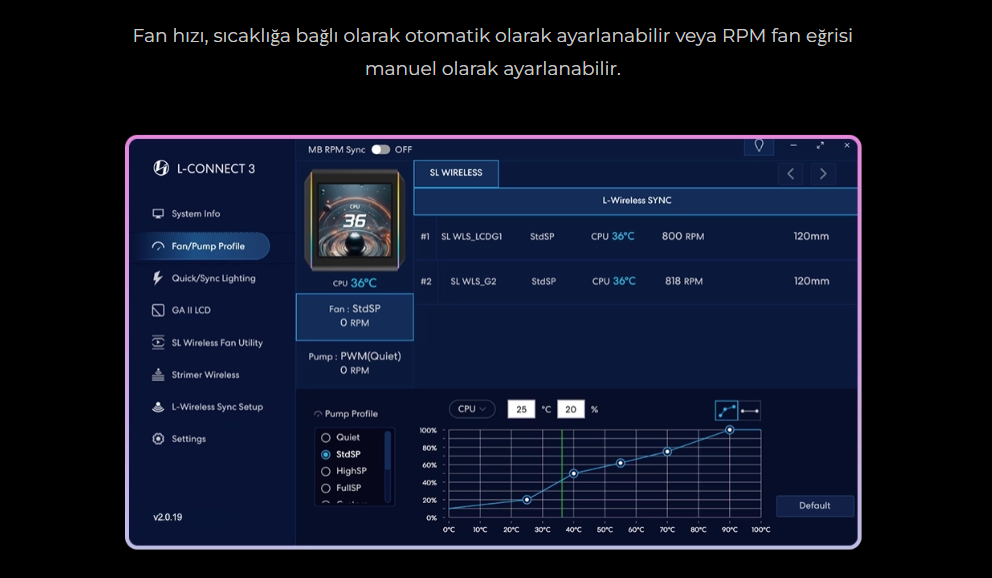
Task: Open the GA II LCD icon
Action: click(158, 310)
